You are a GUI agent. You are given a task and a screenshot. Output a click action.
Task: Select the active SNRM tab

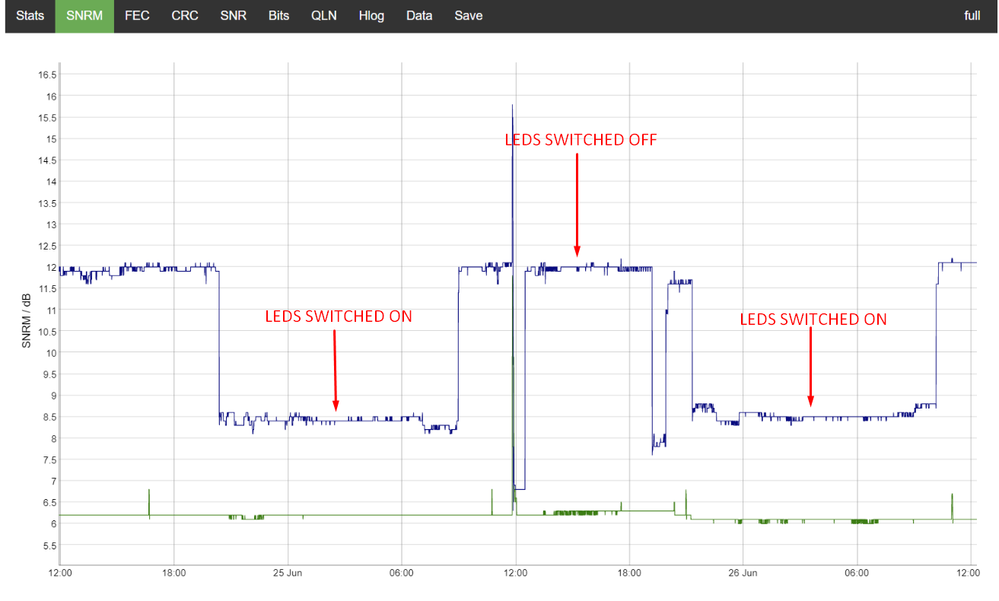(x=84, y=16)
